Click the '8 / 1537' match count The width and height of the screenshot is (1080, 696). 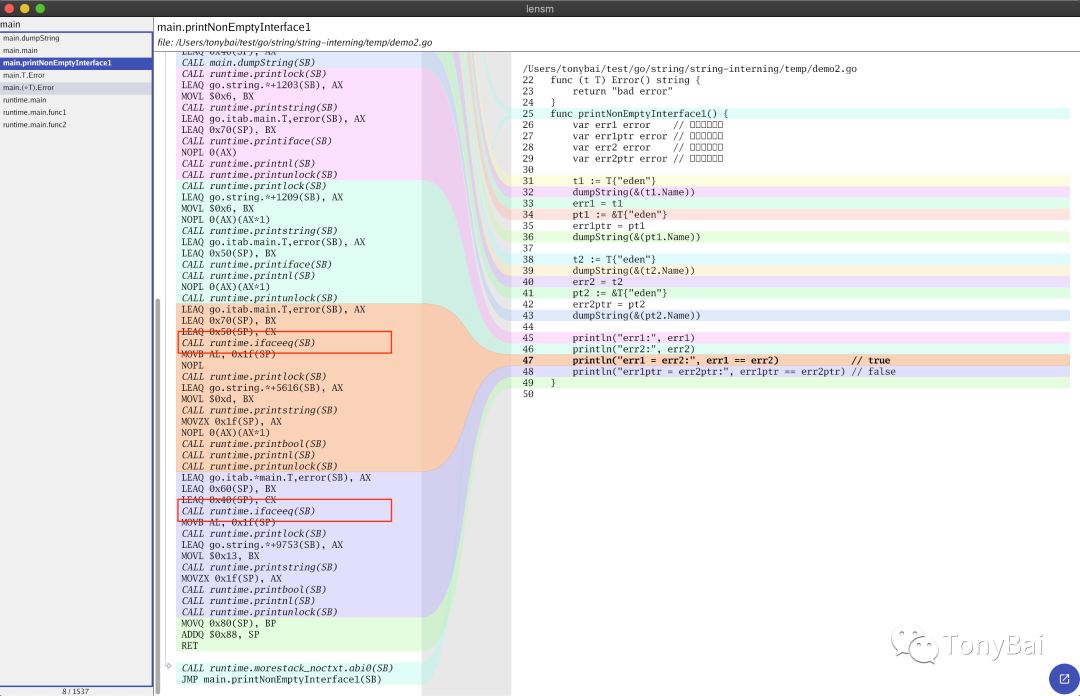[x=76, y=691]
